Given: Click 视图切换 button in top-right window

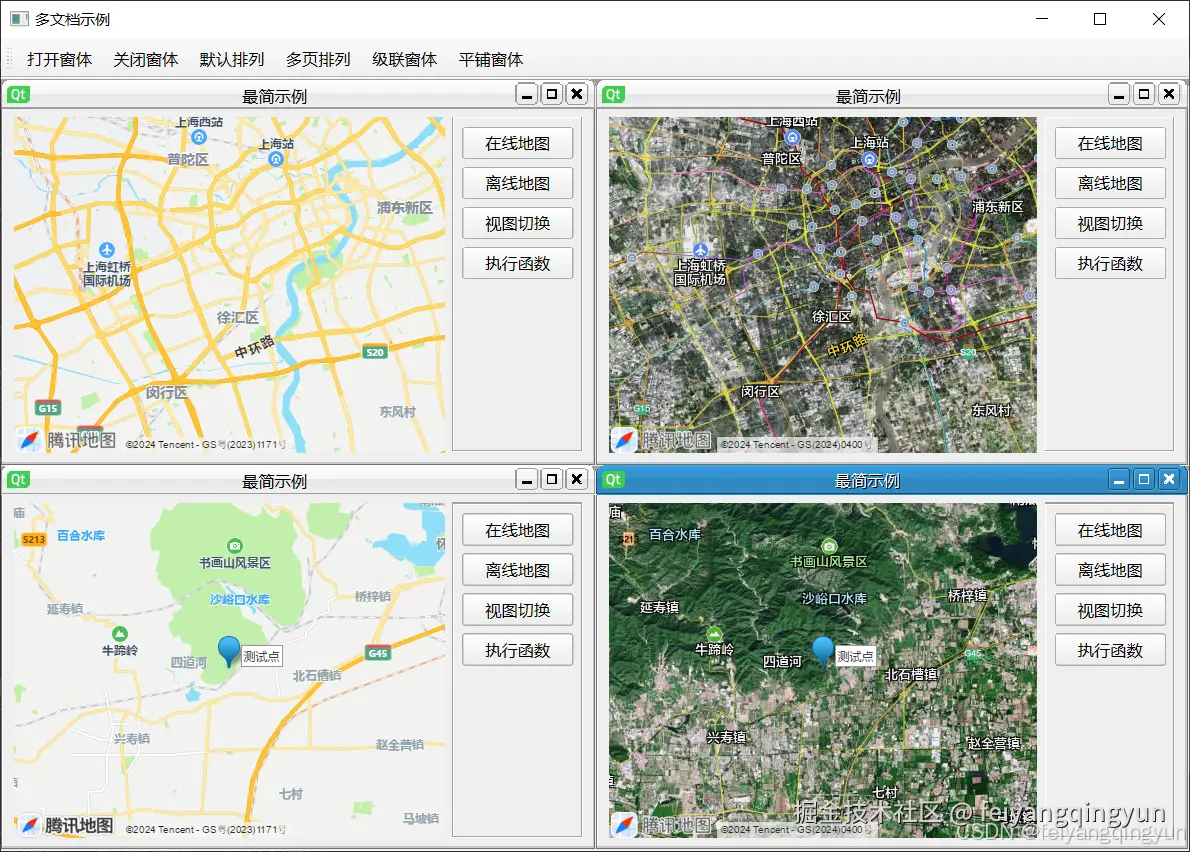Looking at the screenshot, I should pyautogui.click(x=1110, y=224).
